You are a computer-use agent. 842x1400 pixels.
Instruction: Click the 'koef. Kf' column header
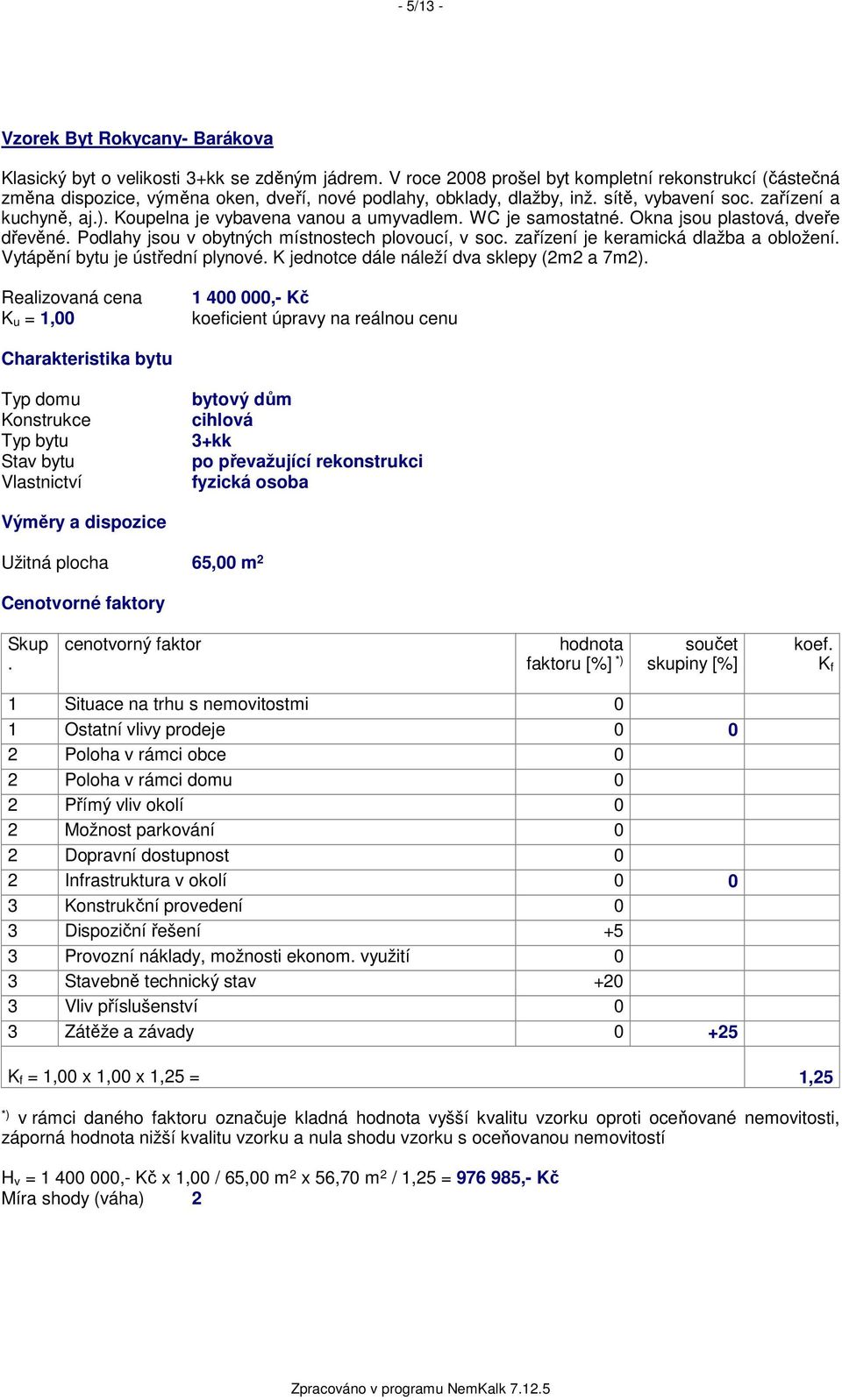(x=813, y=654)
